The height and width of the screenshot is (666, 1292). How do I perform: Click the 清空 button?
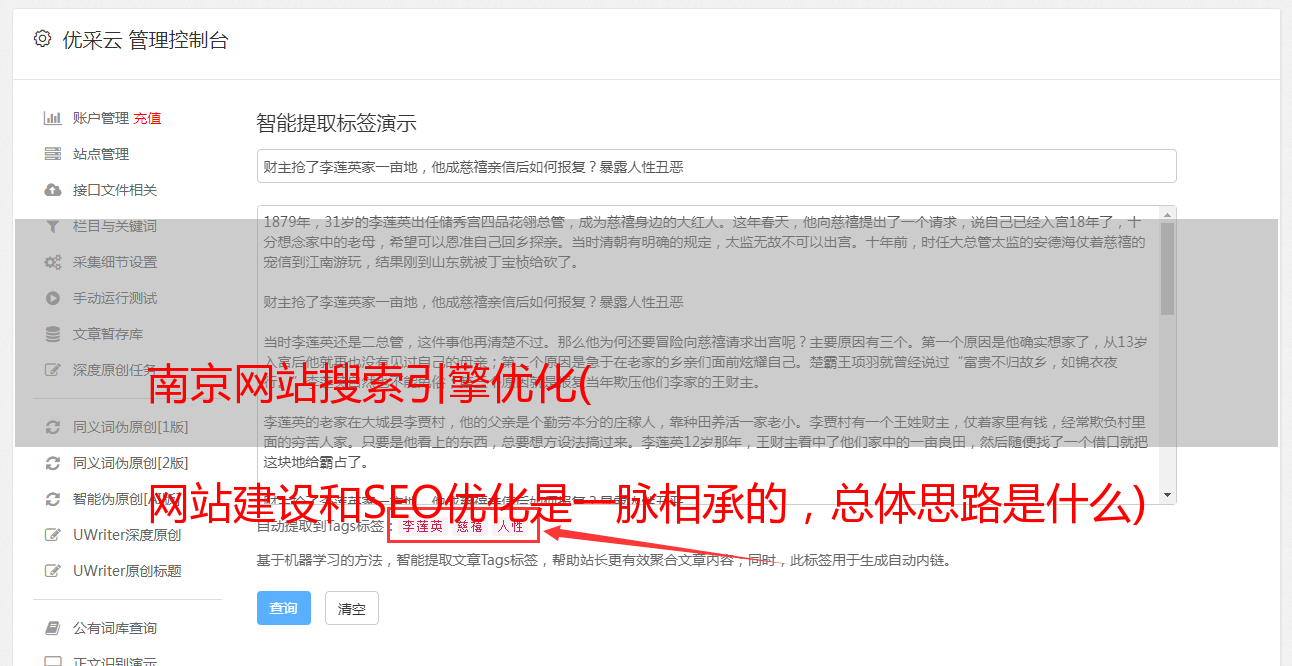352,608
